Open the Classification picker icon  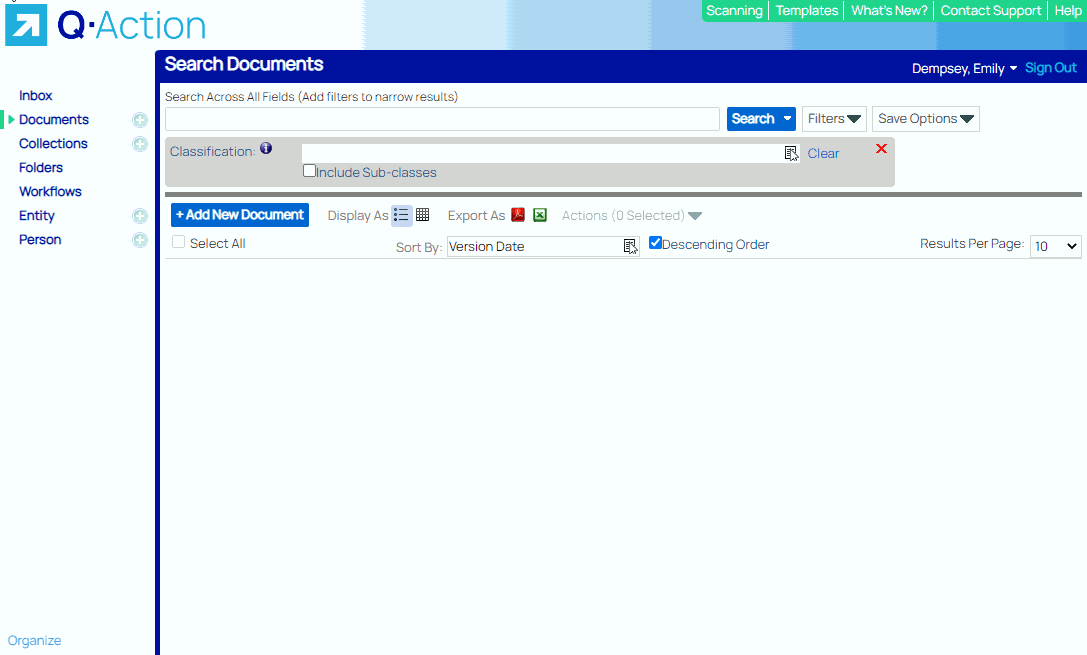coord(791,153)
